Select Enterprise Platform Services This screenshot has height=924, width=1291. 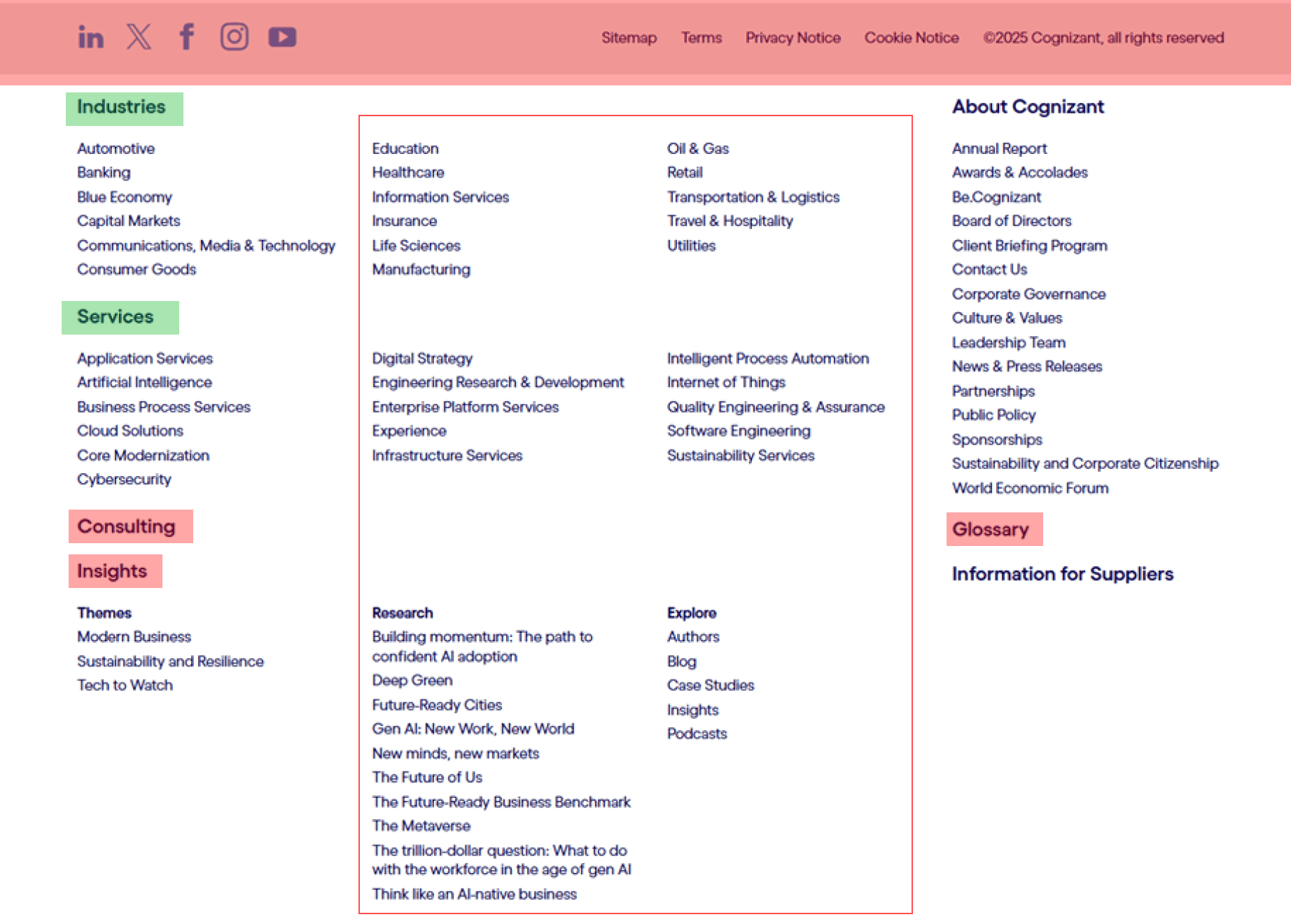(x=466, y=407)
